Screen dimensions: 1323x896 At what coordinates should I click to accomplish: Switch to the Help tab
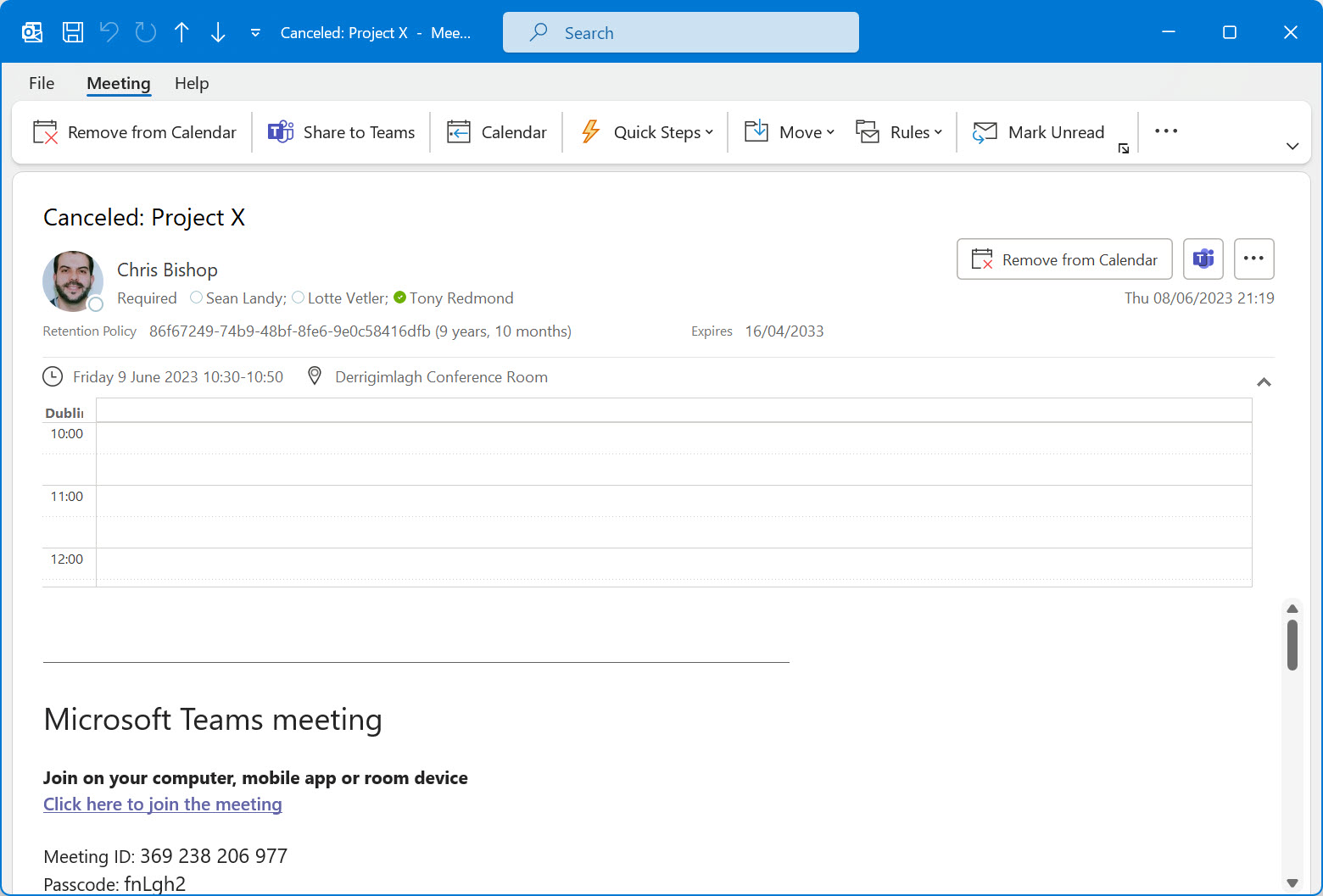click(x=192, y=83)
